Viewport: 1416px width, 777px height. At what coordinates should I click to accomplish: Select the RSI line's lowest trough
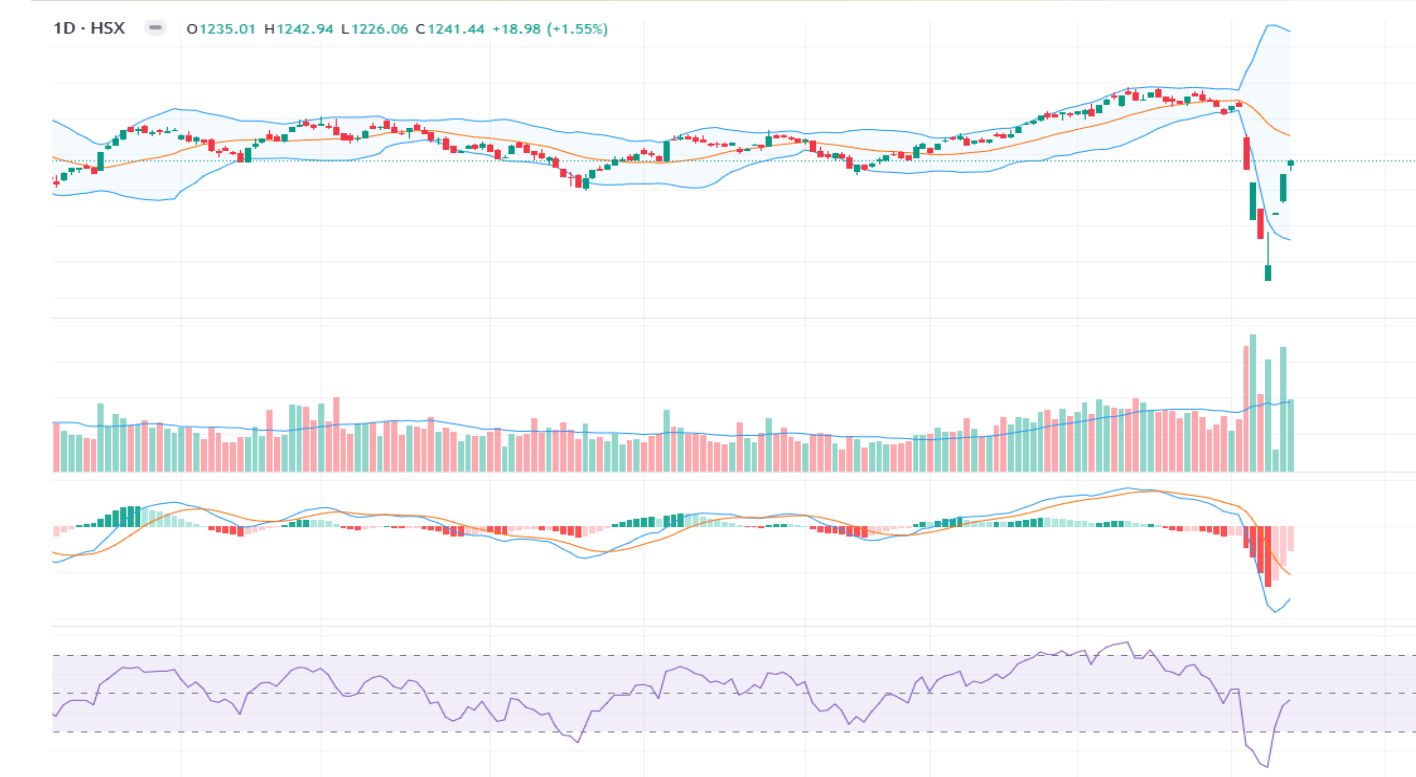pyautogui.click(x=1266, y=767)
